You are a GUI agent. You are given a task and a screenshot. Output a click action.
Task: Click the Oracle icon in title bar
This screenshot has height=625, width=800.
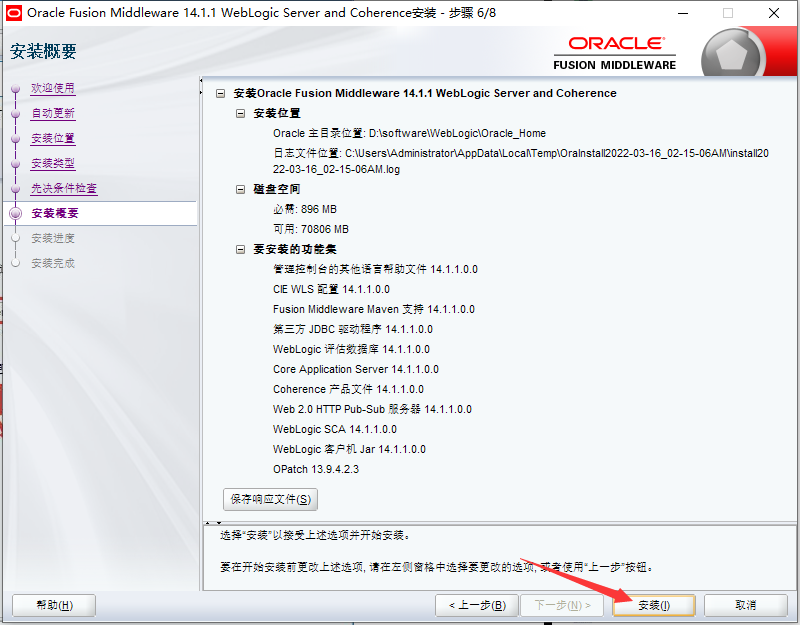pyautogui.click(x=13, y=13)
